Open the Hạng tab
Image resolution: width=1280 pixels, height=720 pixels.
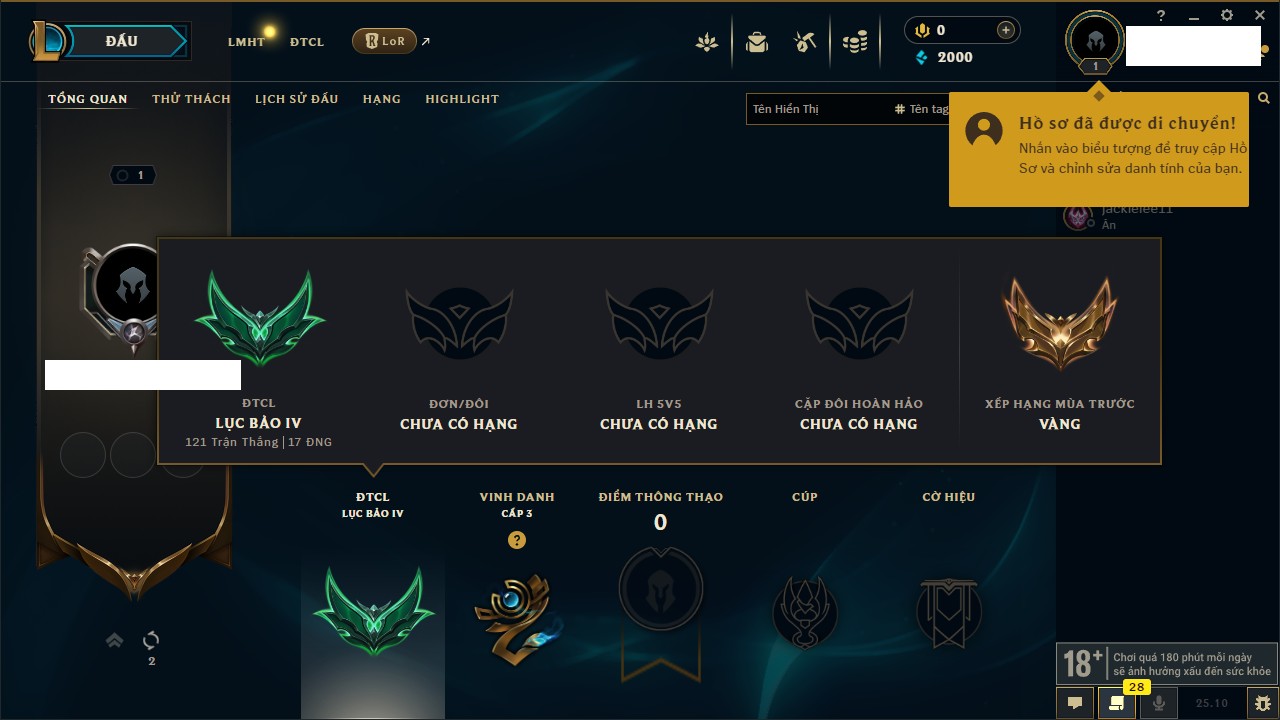pyautogui.click(x=381, y=99)
